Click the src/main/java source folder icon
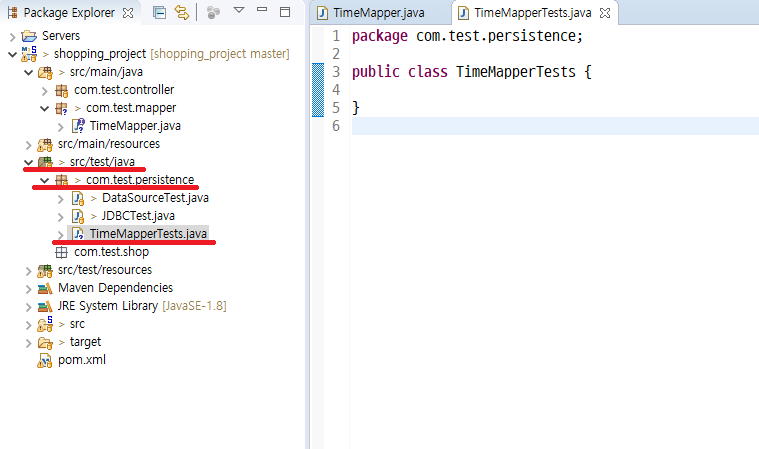The width and height of the screenshot is (759, 449). [45, 72]
